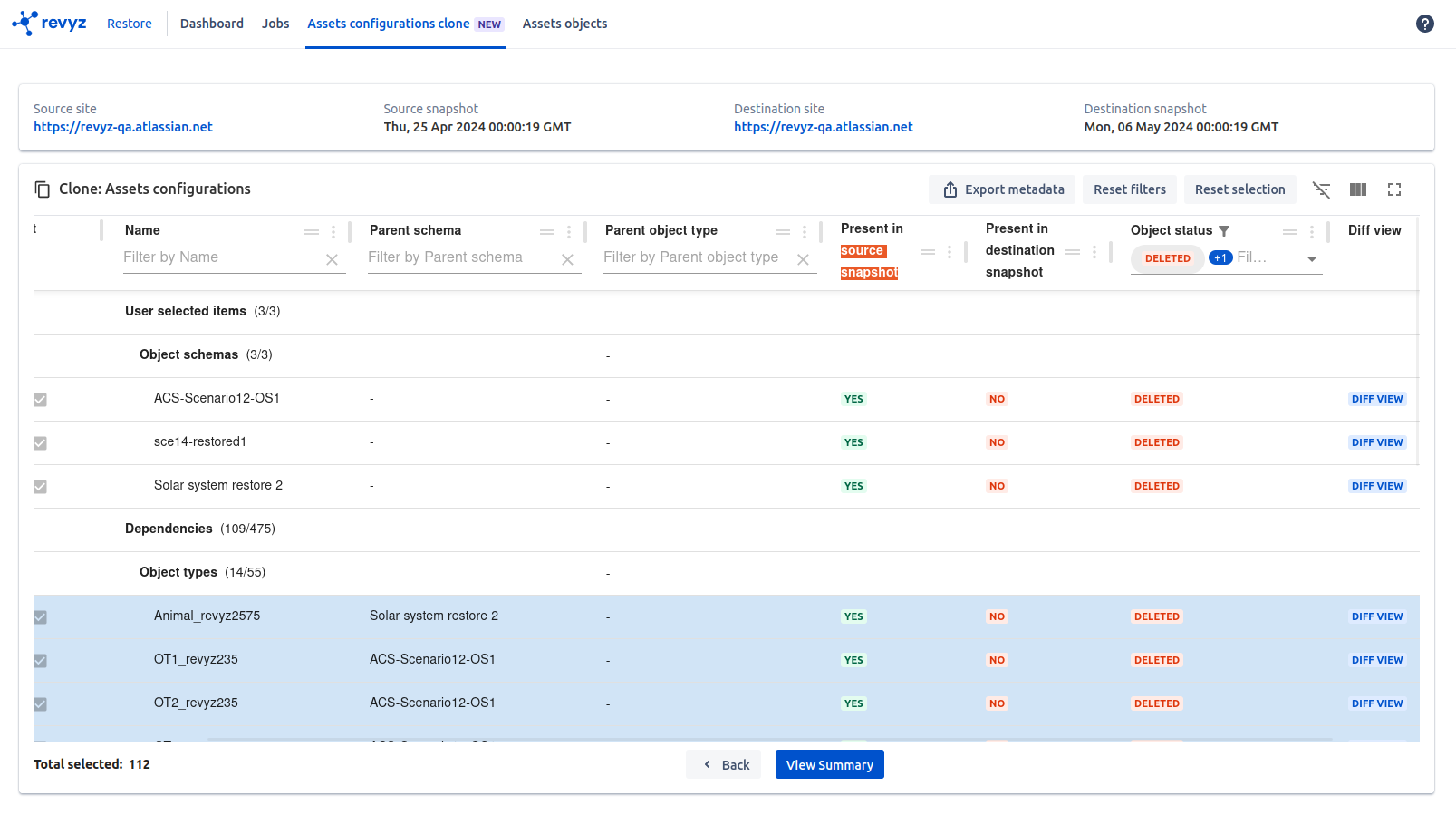The width and height of the screenshot is (1456, 815).
Task: Open DIFF VIEW for Animal_revyz2575
Action: [1377, 616]
